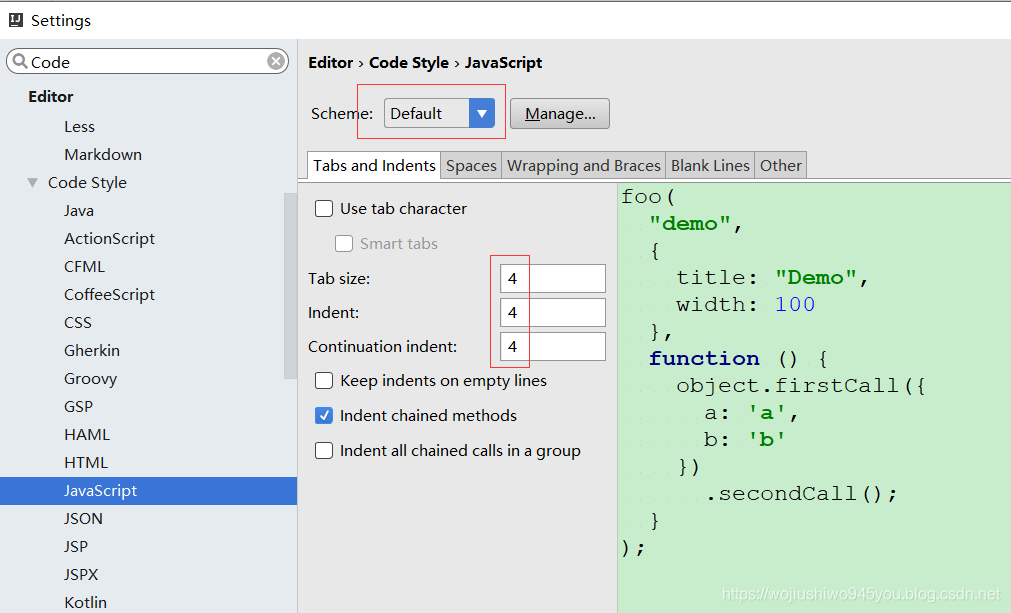Select GSP code style
Screen dimensions: 1011x613
[x=78, y=407]
